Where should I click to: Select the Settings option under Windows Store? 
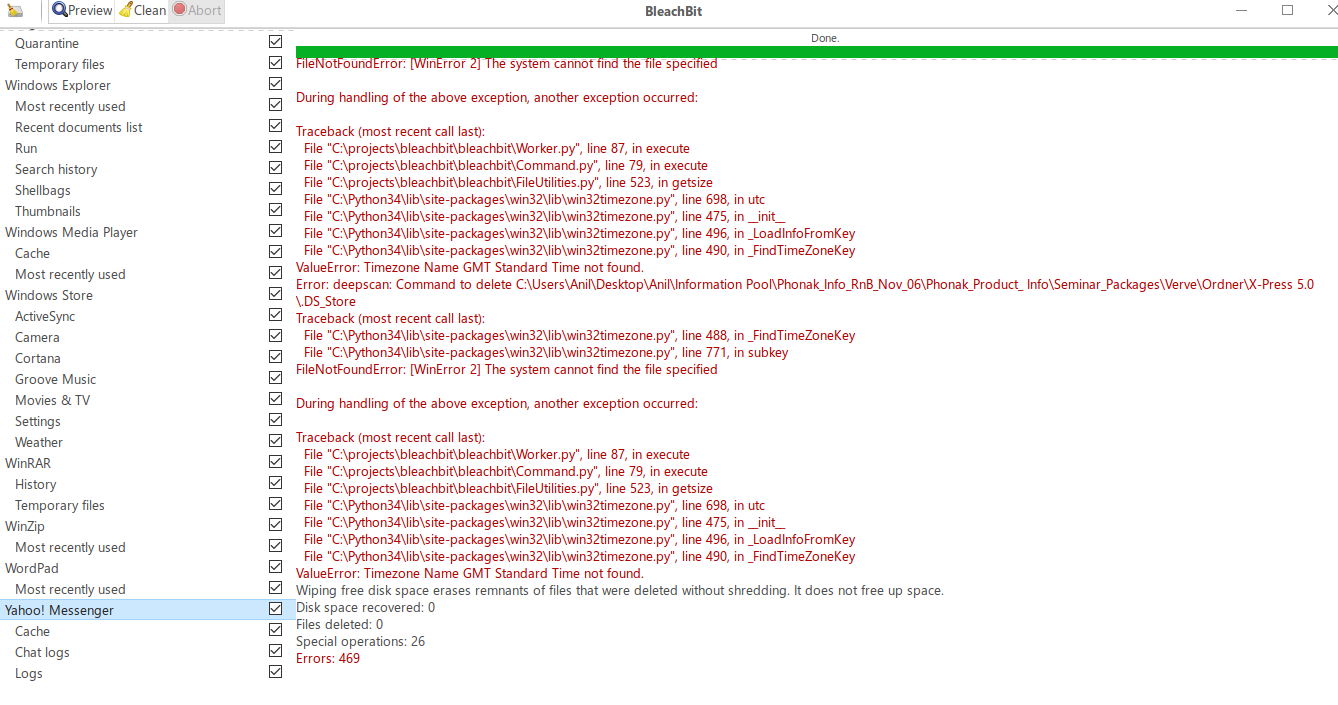click(x=38, y=421)
